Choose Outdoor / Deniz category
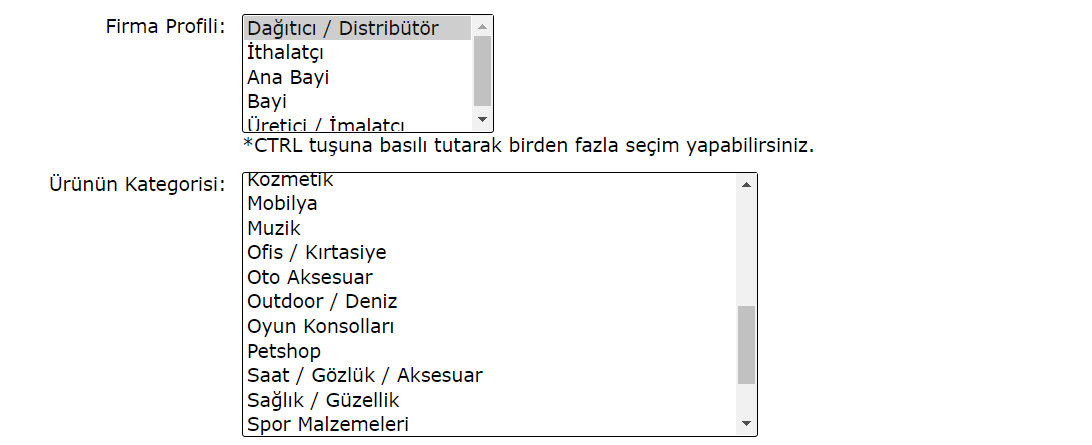 point(322,301)
